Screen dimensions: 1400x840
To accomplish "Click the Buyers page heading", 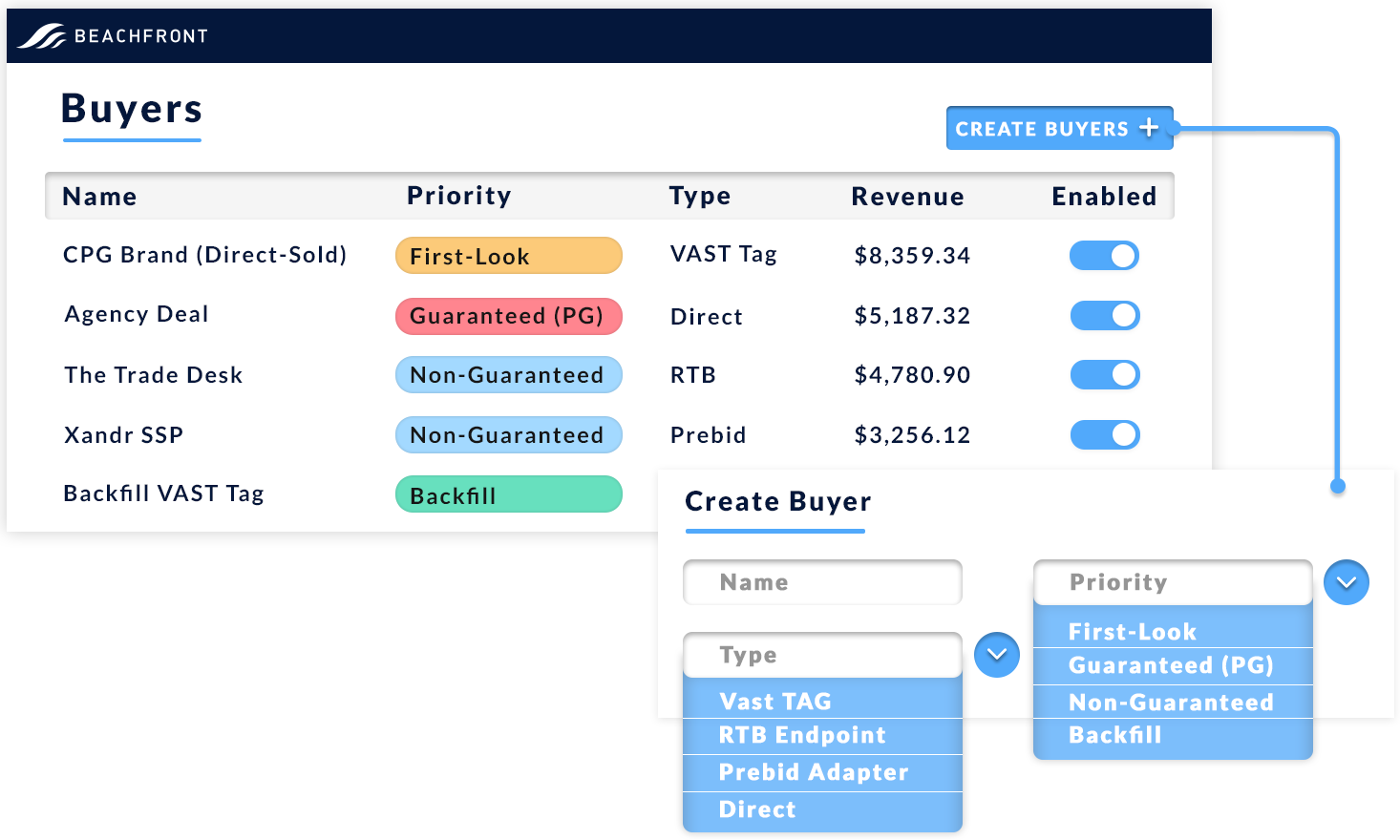I will (x=132, y=109).
